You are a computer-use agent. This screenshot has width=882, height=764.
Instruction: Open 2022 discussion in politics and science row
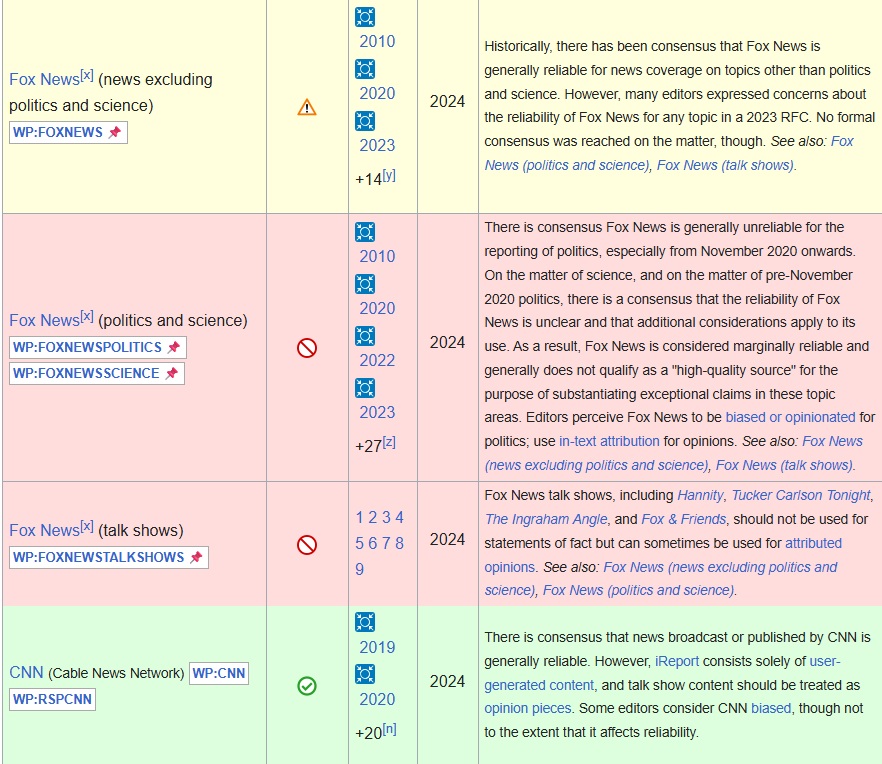[x=377, y=360]
